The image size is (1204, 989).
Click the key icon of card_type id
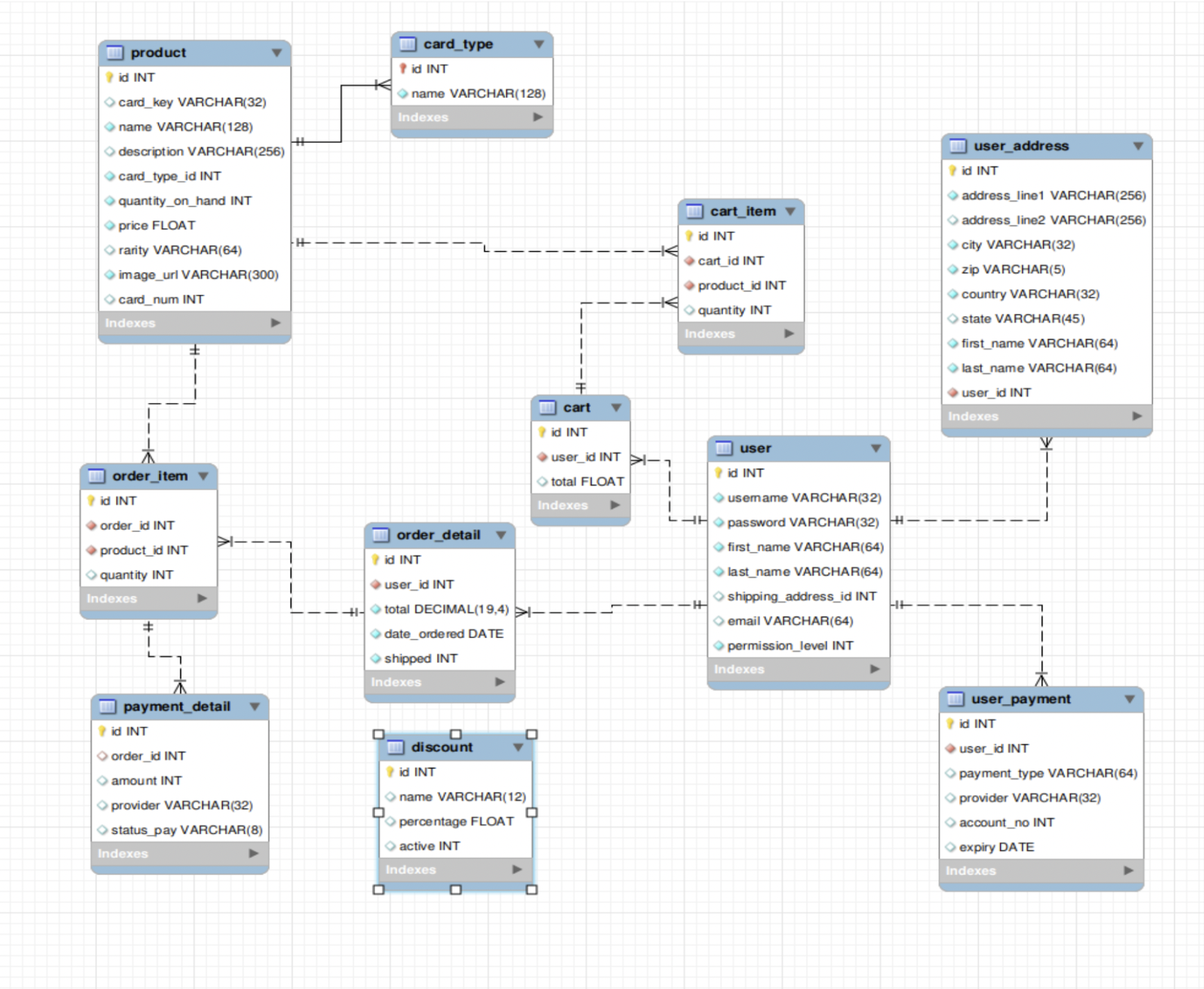(403, 69)
